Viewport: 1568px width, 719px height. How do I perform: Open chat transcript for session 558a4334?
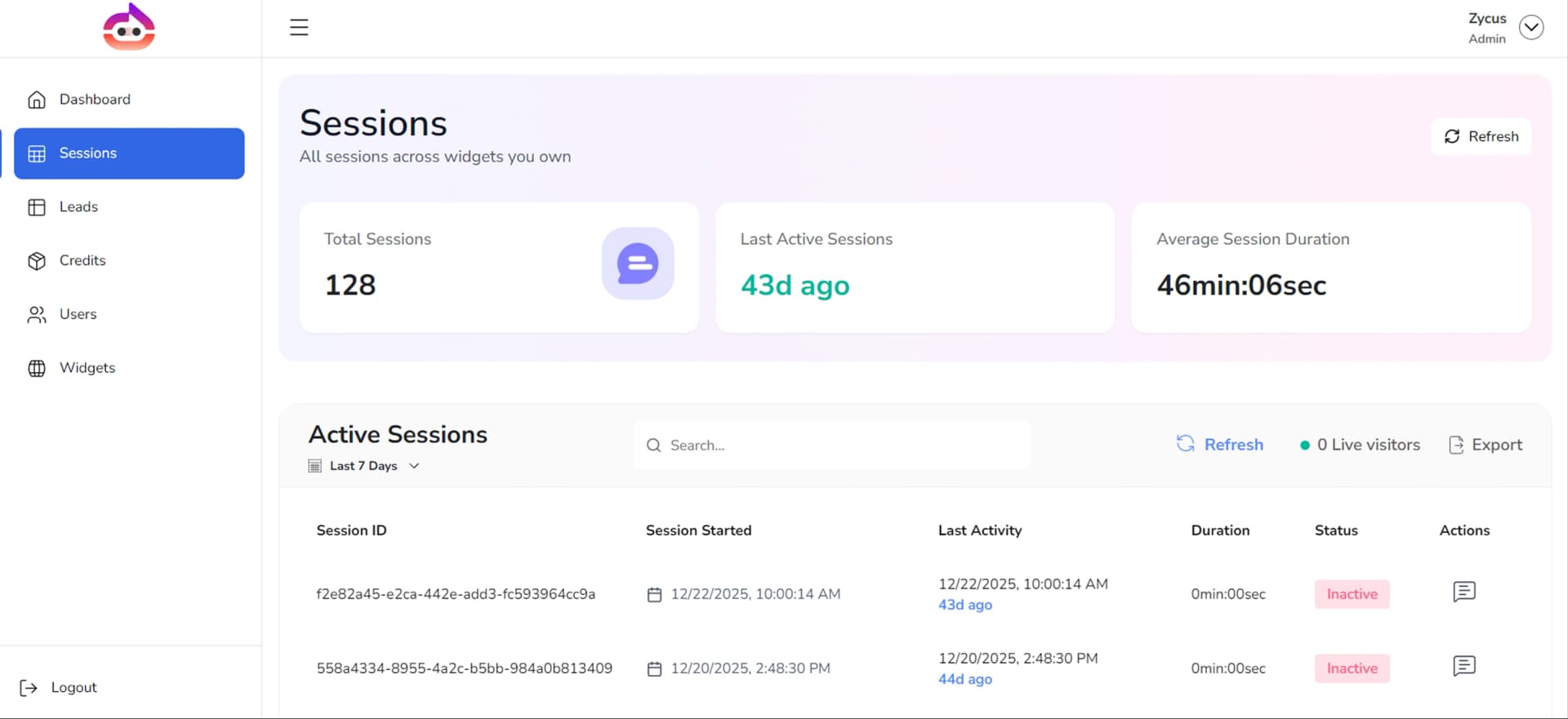[x=1463, y=666]
